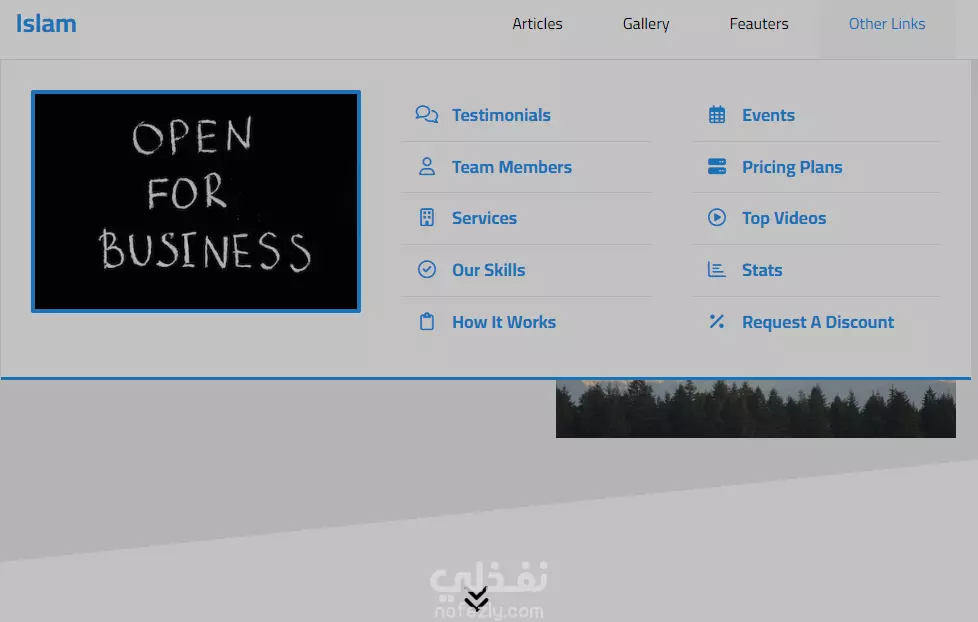
Task: Collapse the Other Links mega menu
Action: click(886, 24)
